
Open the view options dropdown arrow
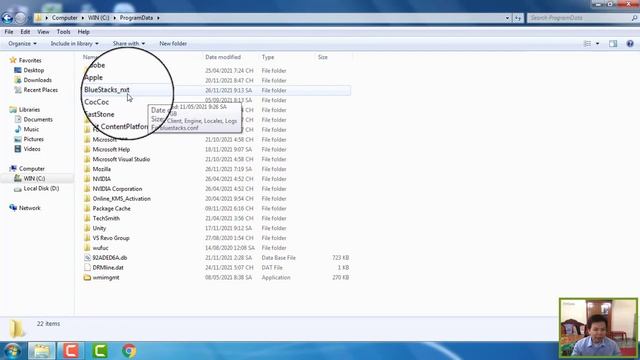tap(598, 44)
